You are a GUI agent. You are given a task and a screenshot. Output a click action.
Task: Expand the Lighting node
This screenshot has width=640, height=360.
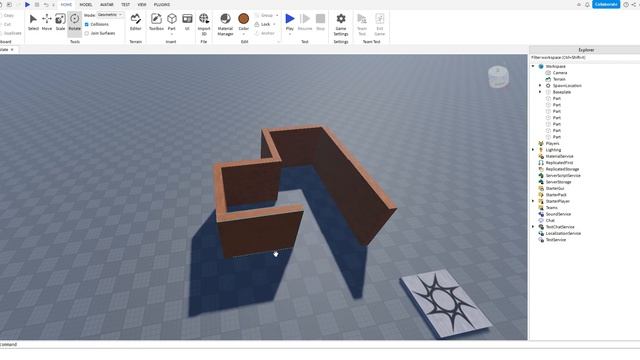tap(533, 150)
